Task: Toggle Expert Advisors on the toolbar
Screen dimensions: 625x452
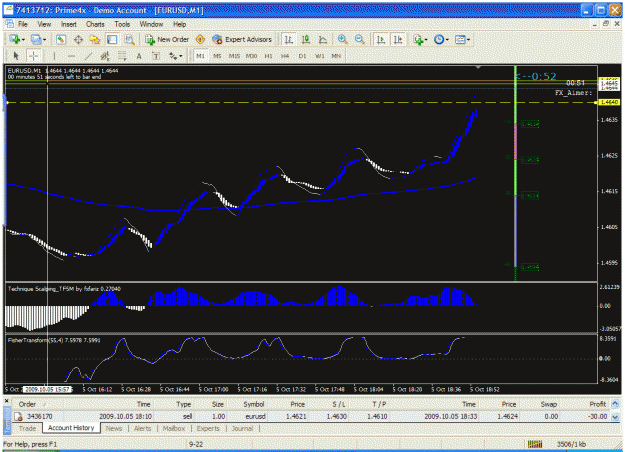Action: click(x=242, y=39)
